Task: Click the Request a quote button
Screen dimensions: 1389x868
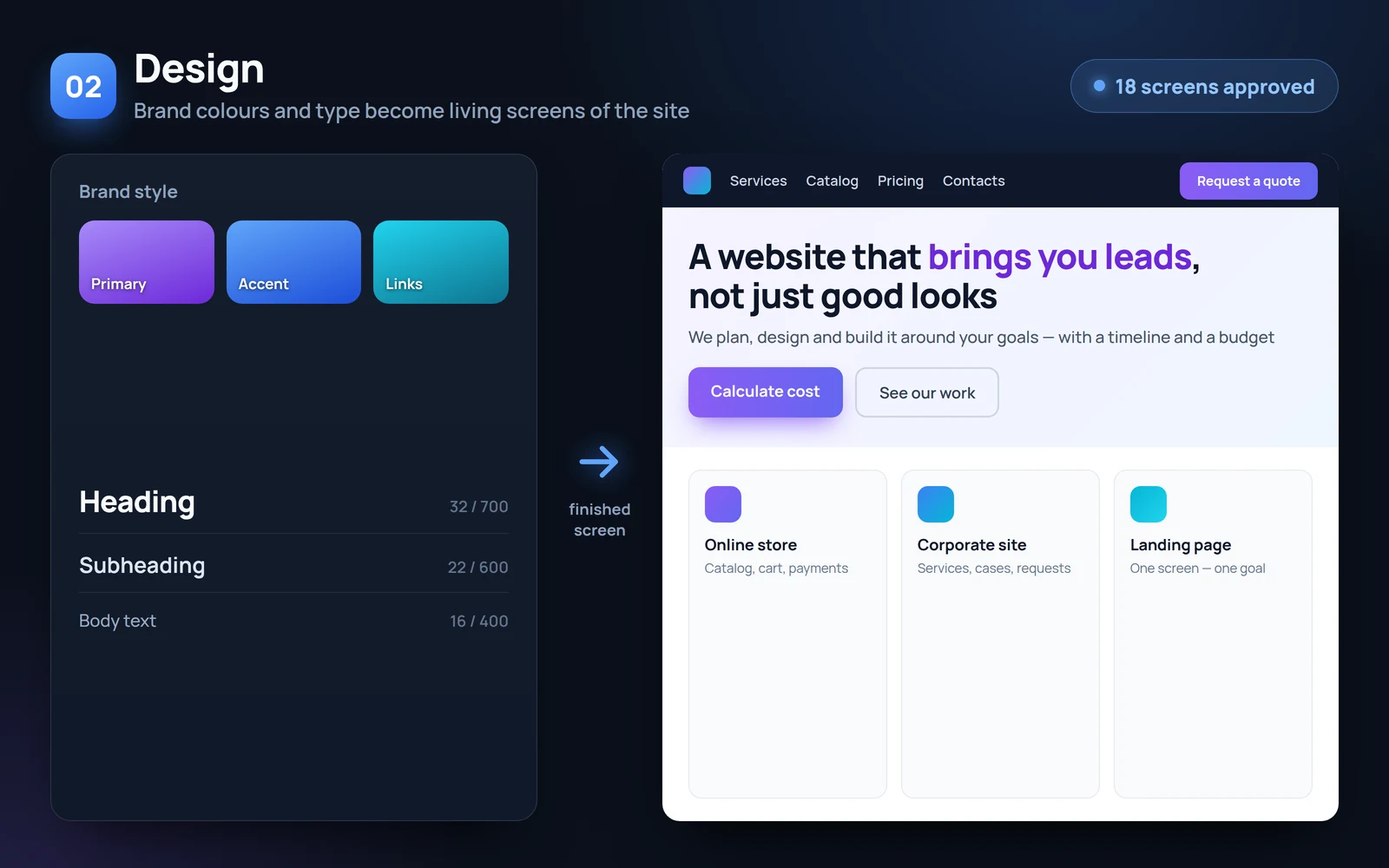Action: (1248, 181)
